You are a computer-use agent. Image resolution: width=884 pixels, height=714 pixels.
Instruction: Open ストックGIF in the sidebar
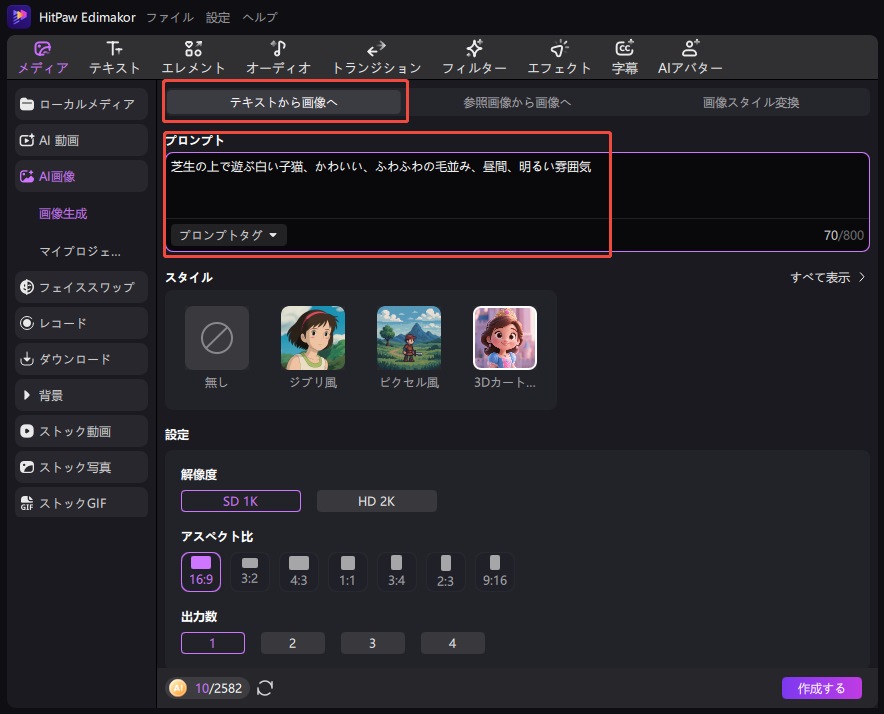point(81,503)
